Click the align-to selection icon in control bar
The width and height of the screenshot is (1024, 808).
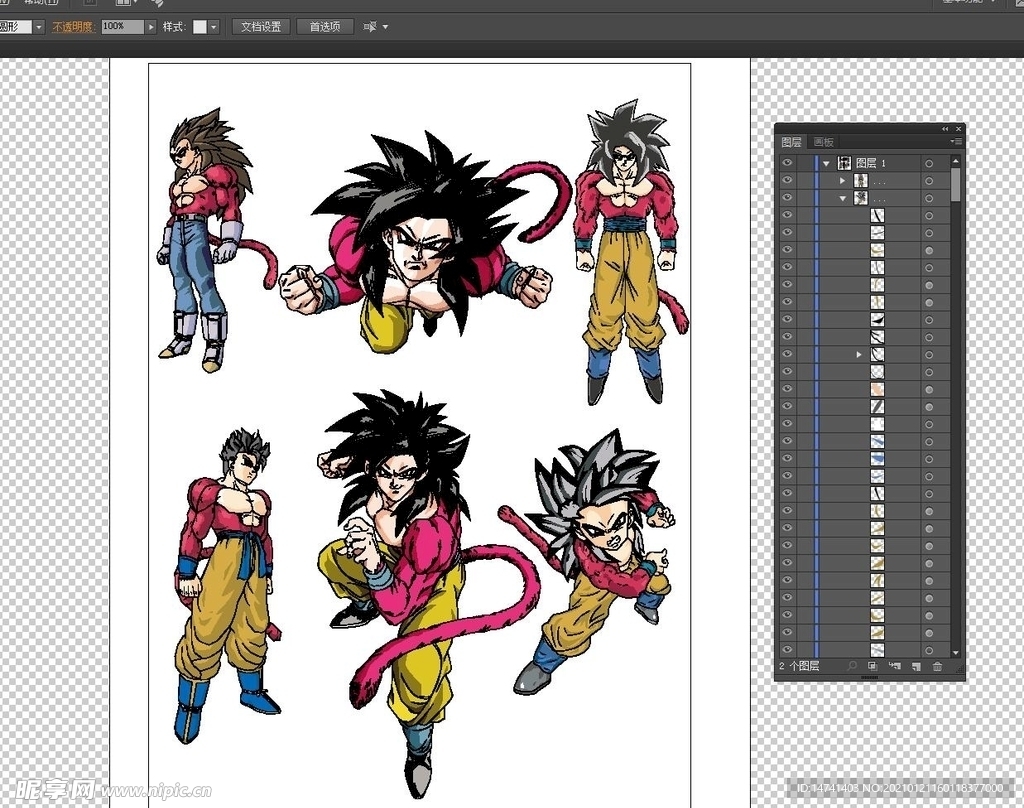point(370,27)
